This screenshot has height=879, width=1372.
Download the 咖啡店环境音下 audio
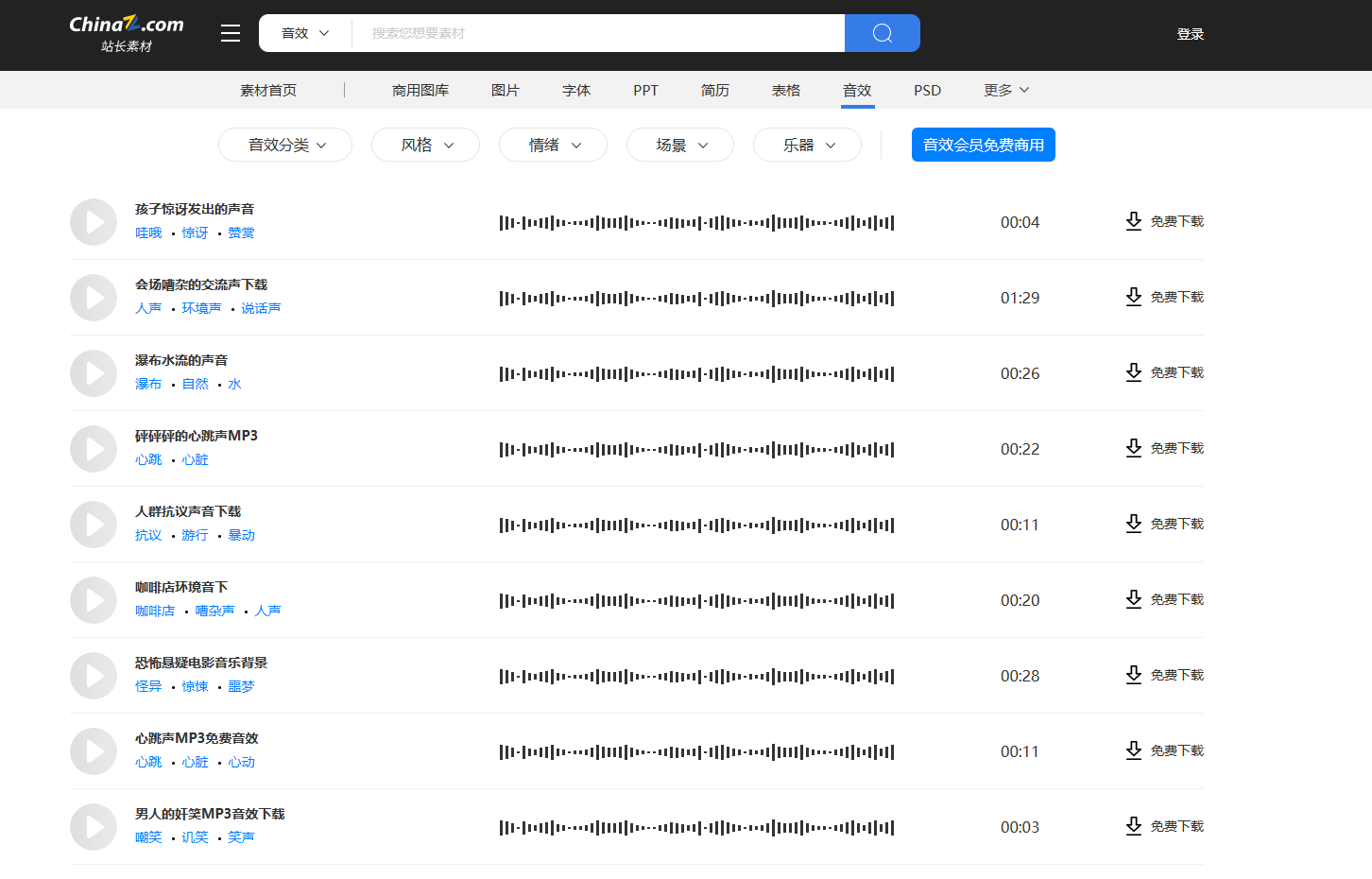1165,599
